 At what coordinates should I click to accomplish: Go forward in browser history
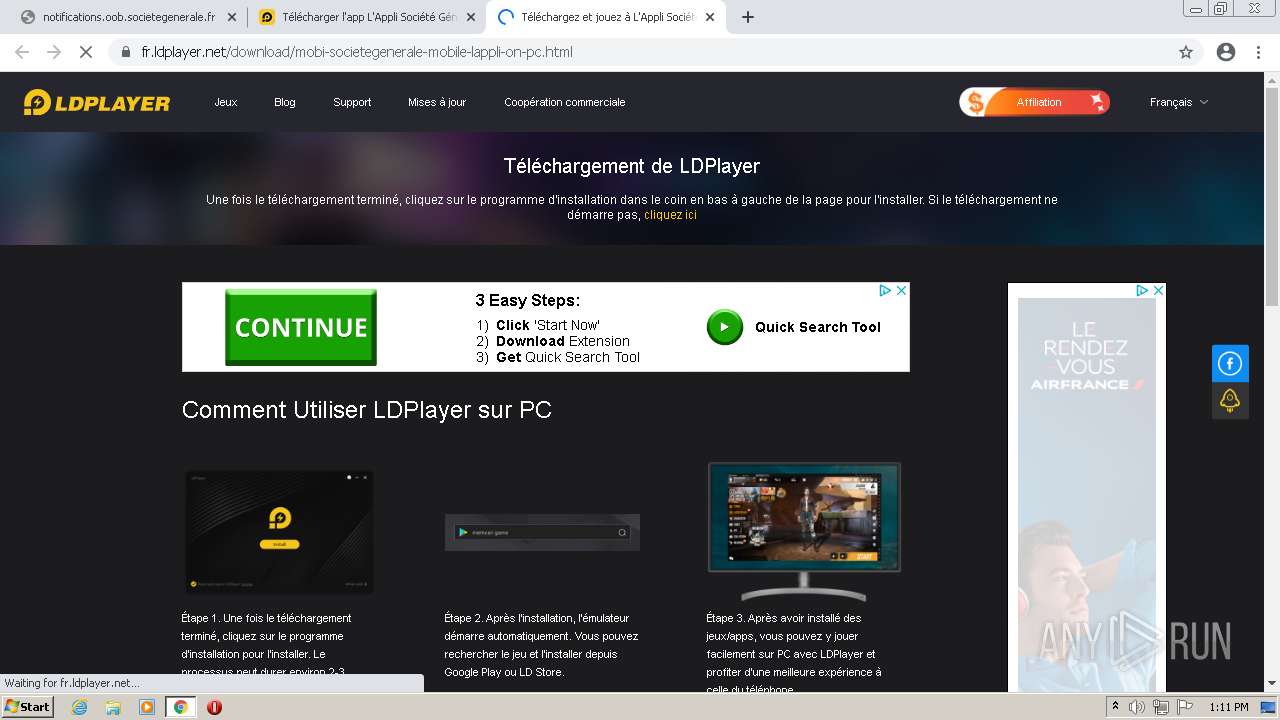click(54, 52)
